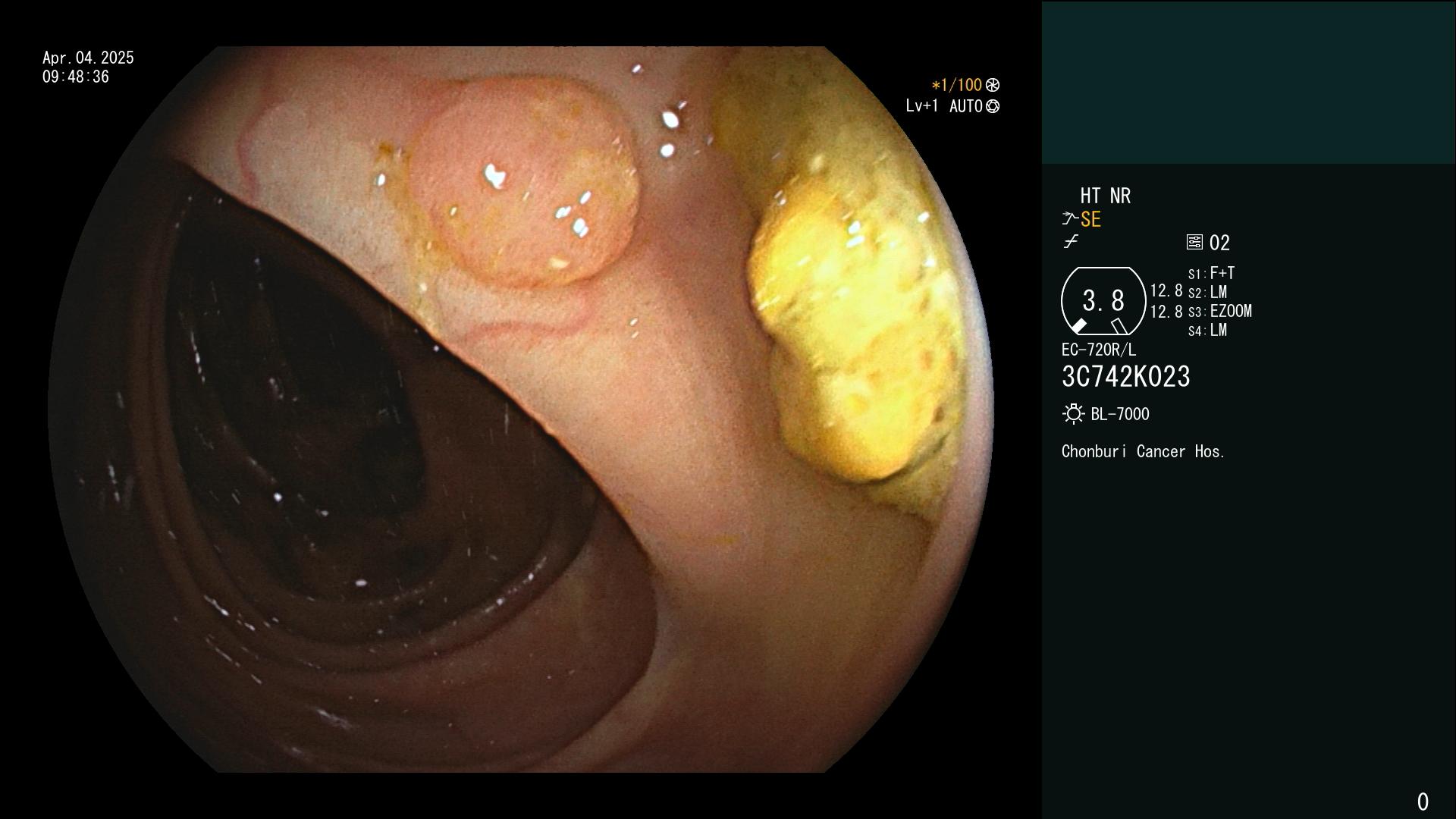Screen dimensions: 1456x819
Task: Click the NR indicator
Action: (1120, 196)
